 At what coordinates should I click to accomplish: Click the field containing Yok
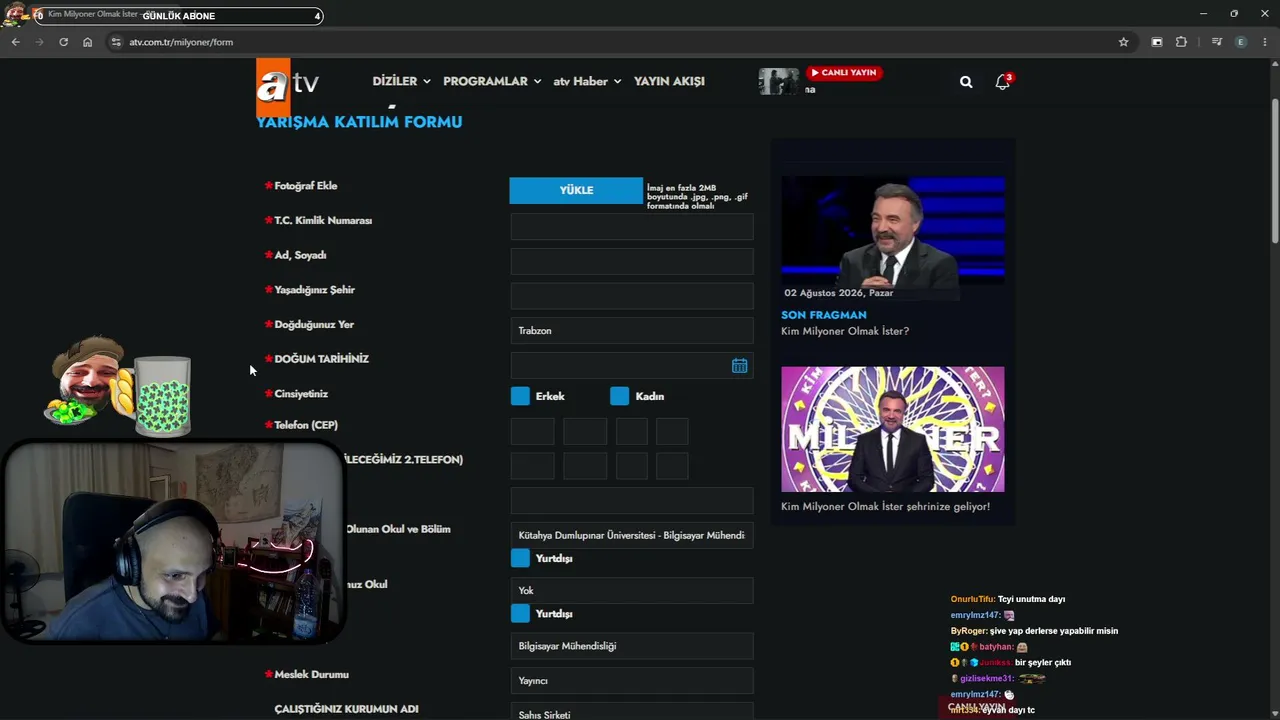[x=632, y=590]
